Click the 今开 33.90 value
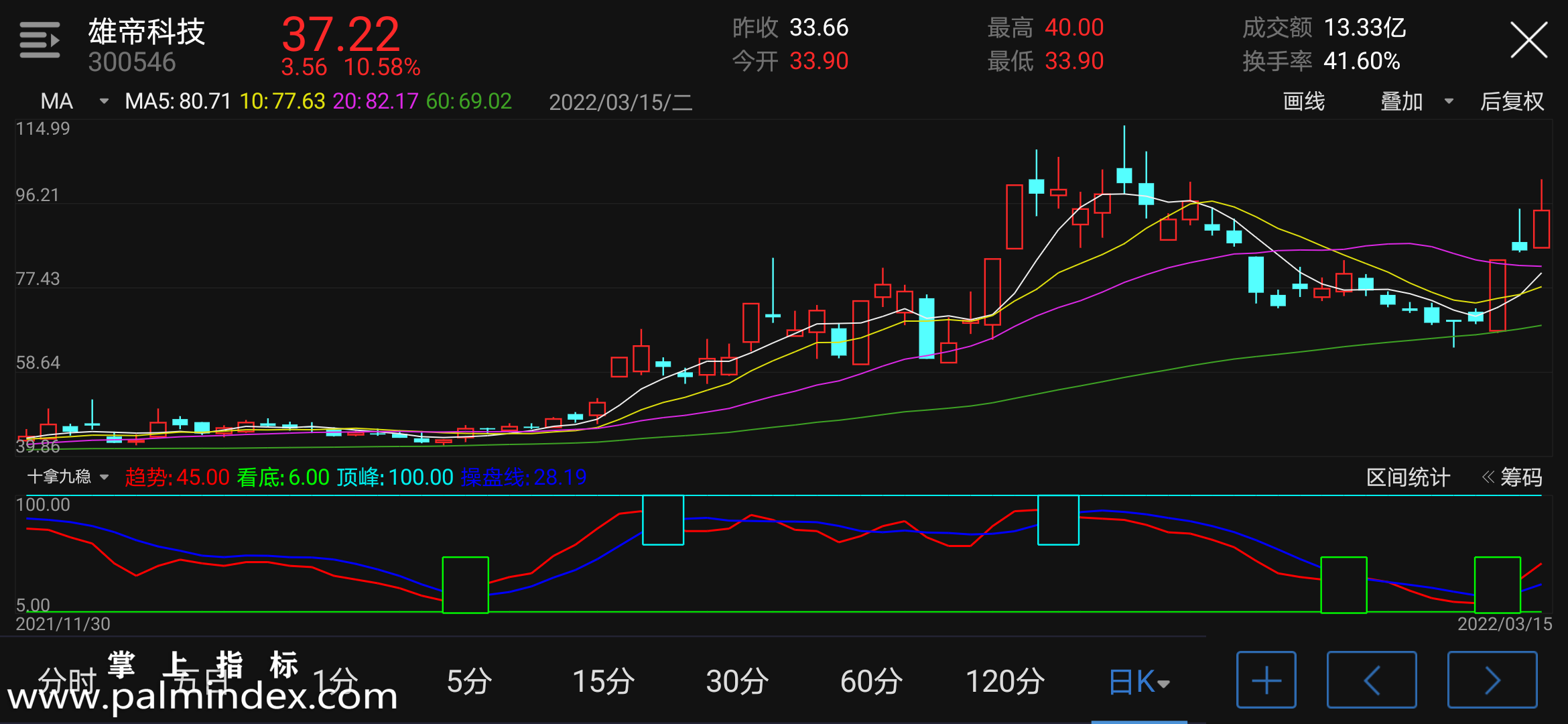This screenshot has width=1568, height=724. point(790,61)
